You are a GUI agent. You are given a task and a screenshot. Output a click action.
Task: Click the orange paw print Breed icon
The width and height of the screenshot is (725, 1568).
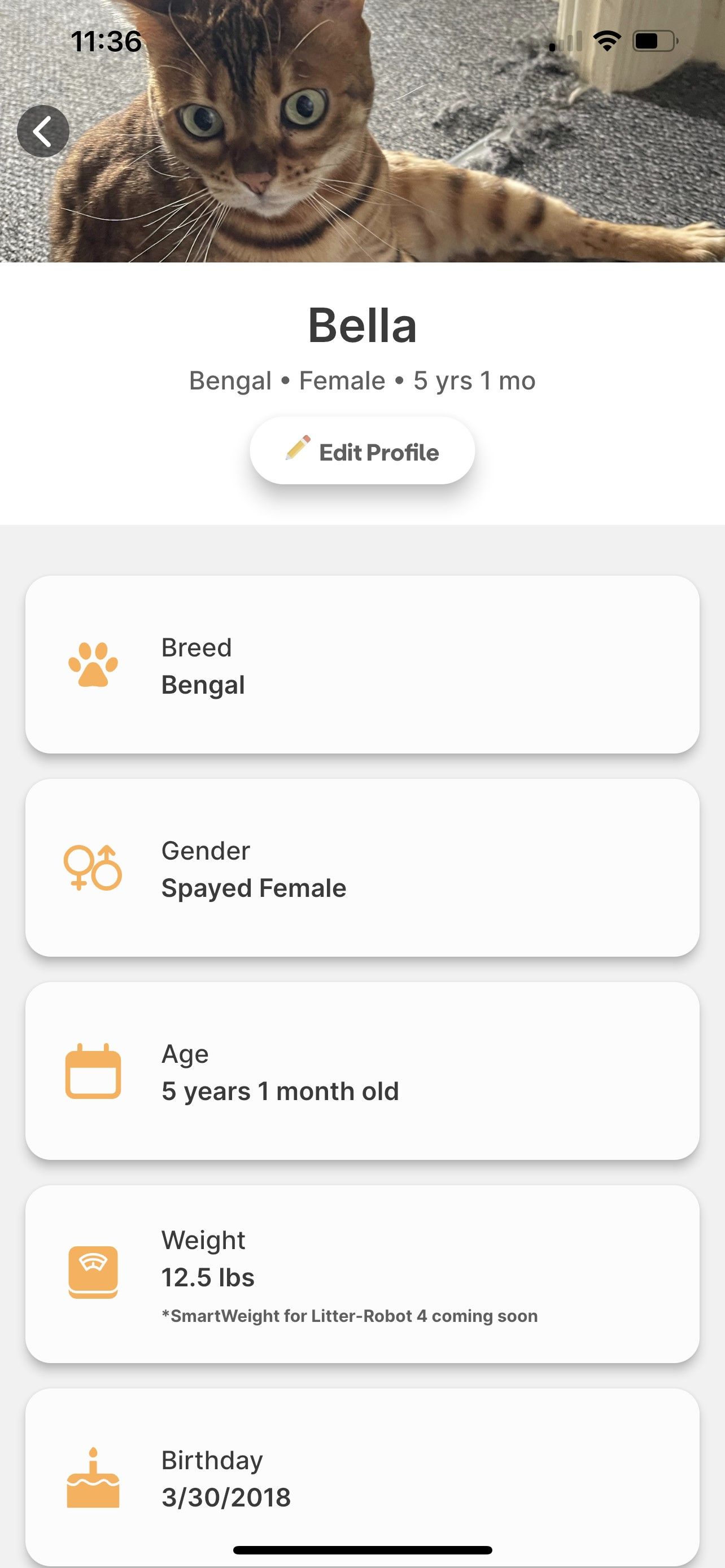pyautogui.click(x=93, y=665)
